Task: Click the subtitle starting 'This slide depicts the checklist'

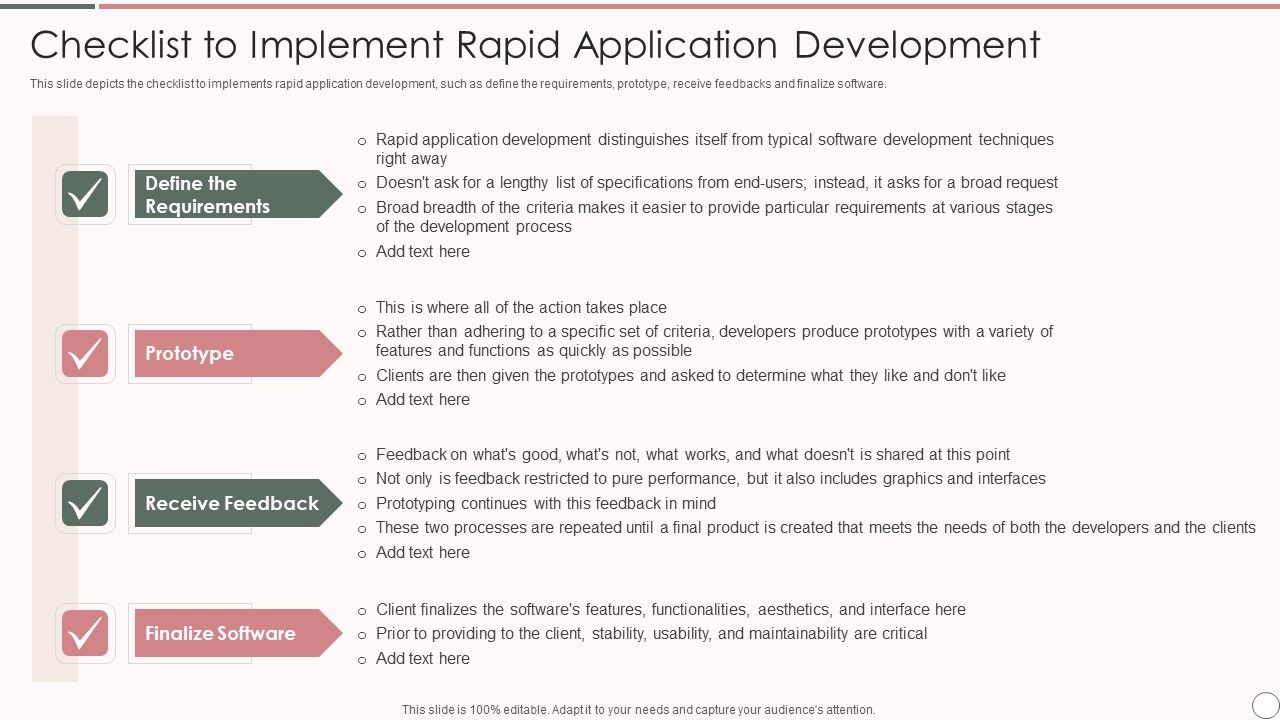Action: coord(458,84)
